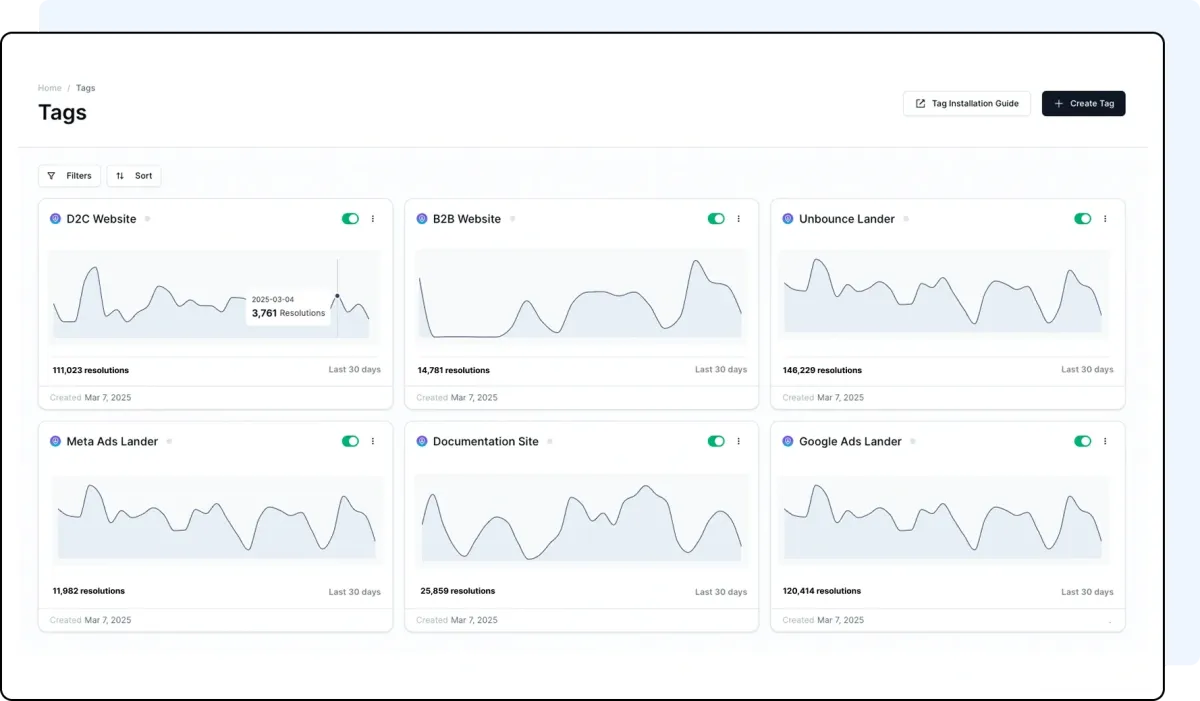Switch off the Unbounce Lander toggle
This screenshot has height=701, width=1200.
(x=1082, y=219)
